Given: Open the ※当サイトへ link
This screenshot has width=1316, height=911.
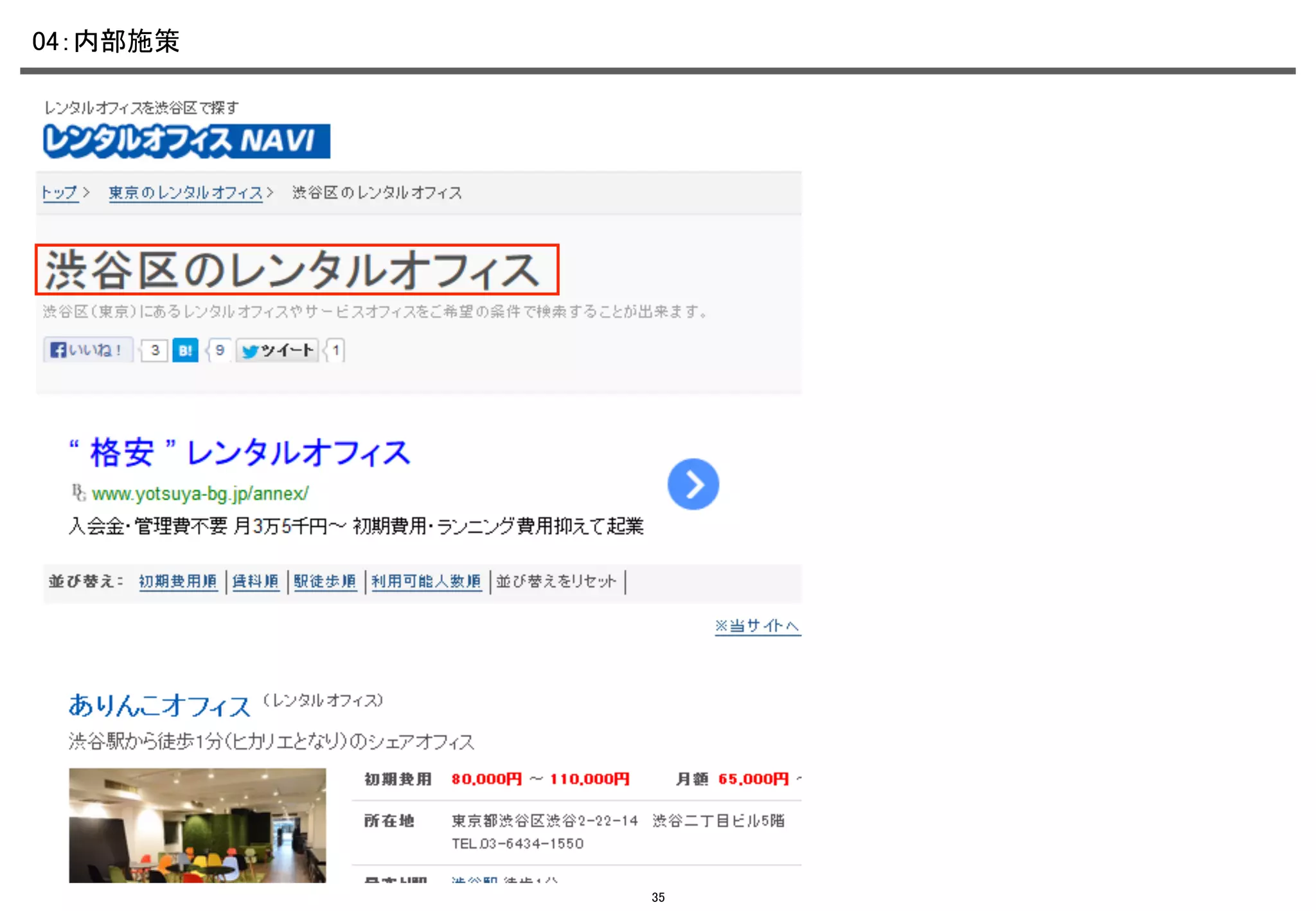Looking at the screenshot, I should pyautogui.click(x=758, y=626).
